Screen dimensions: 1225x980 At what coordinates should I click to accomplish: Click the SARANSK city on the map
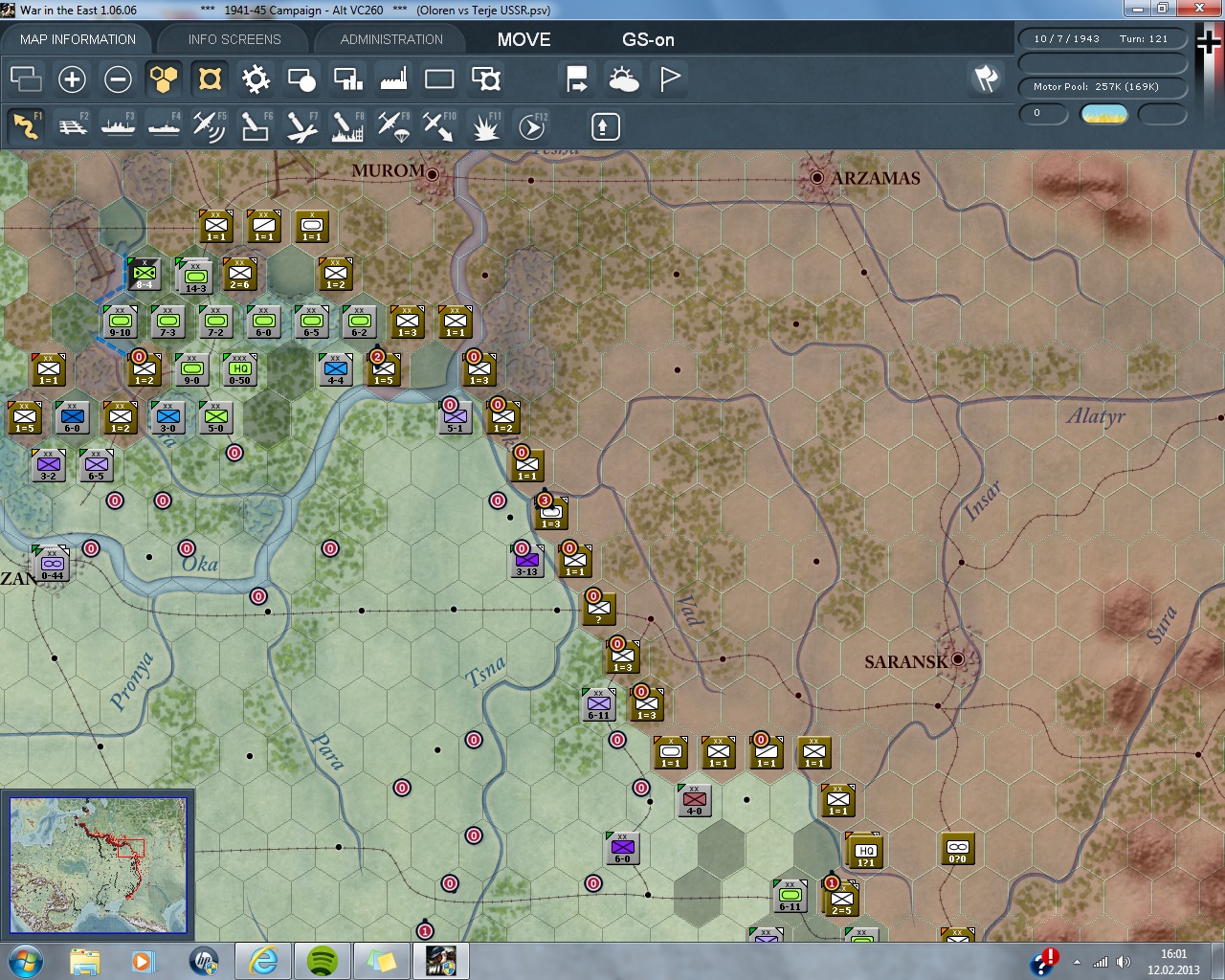(957, 658)
